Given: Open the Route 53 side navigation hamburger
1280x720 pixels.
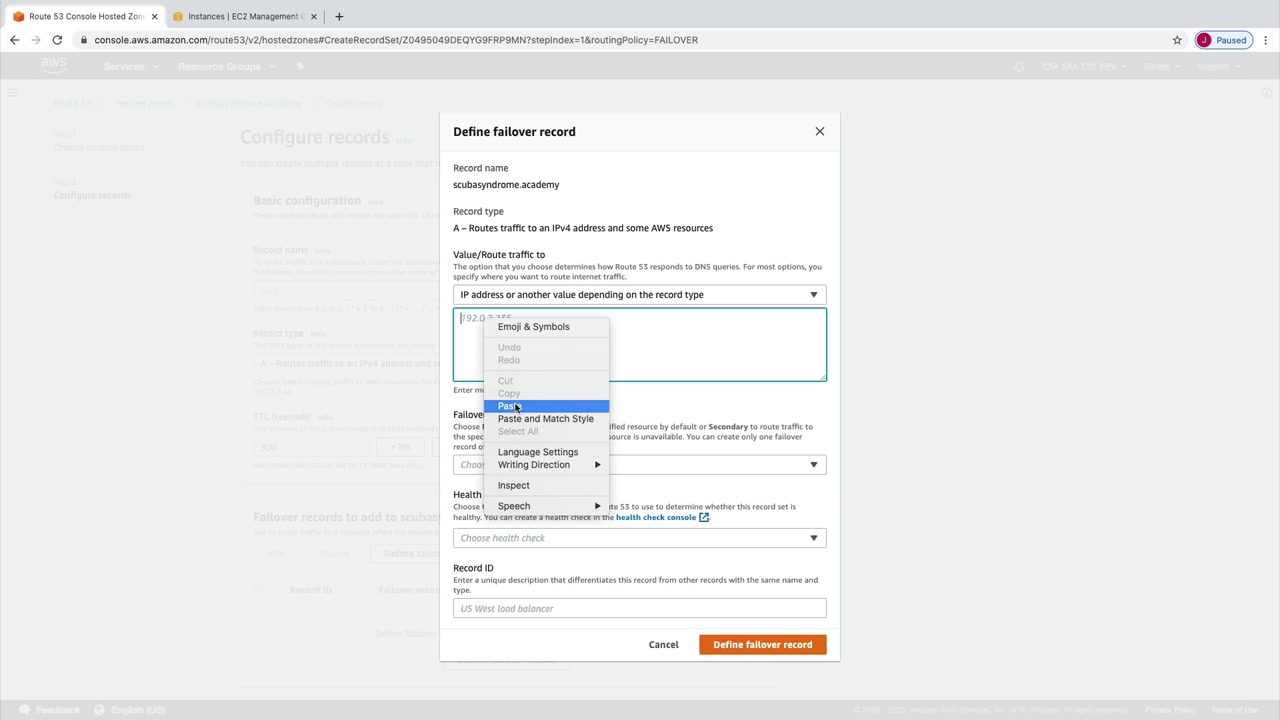Looking at the screenshot, I should pyautogui.click(x=13, y=93).
